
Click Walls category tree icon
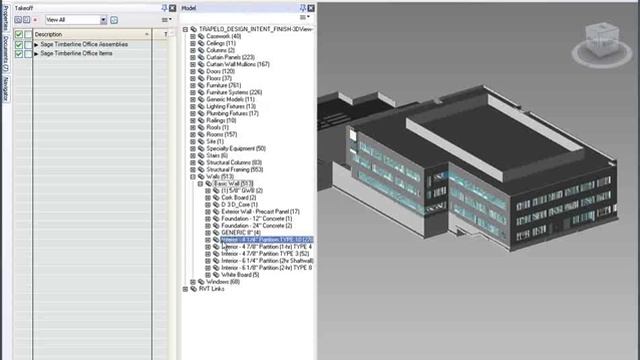(201, 176)
